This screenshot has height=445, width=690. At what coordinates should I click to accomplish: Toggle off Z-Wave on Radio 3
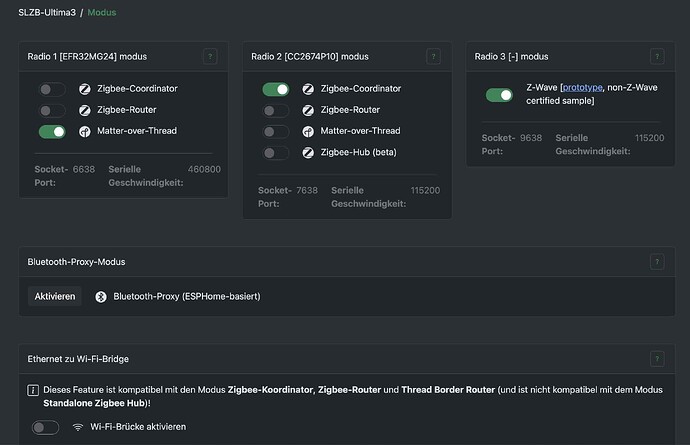coord(499,95)
